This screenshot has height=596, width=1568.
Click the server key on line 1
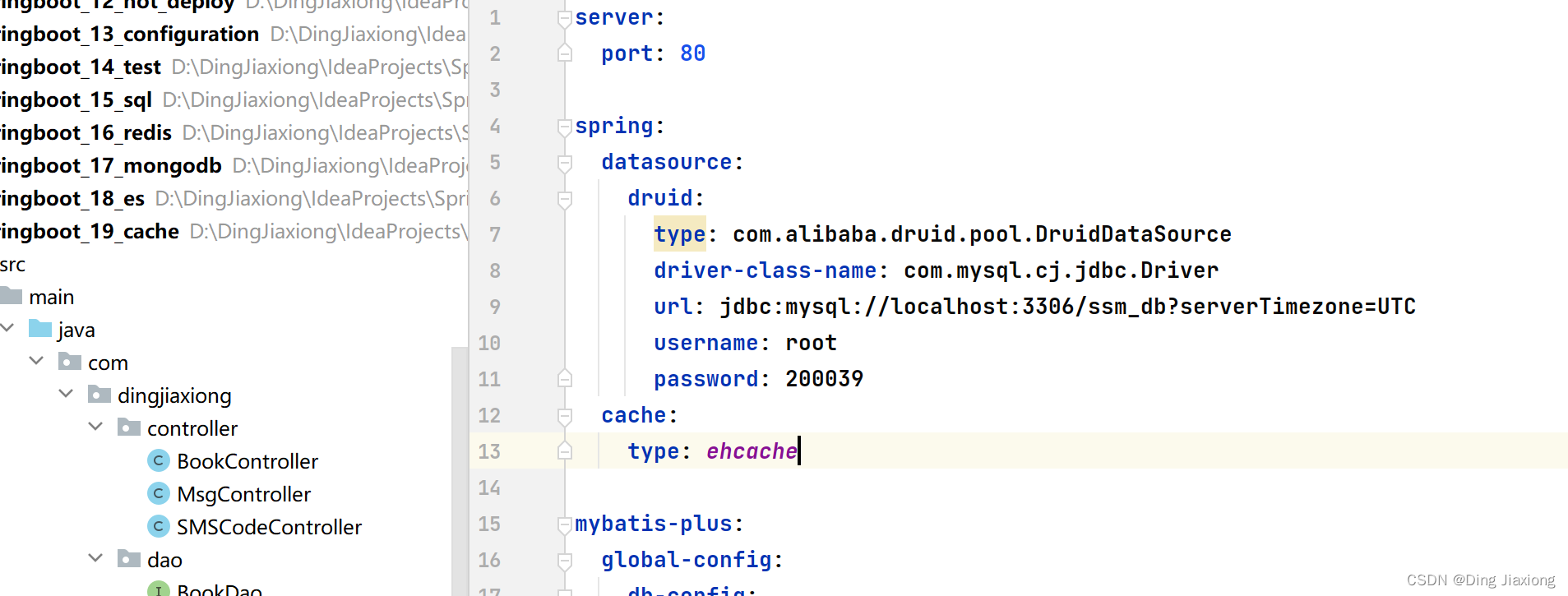point(614,17)
